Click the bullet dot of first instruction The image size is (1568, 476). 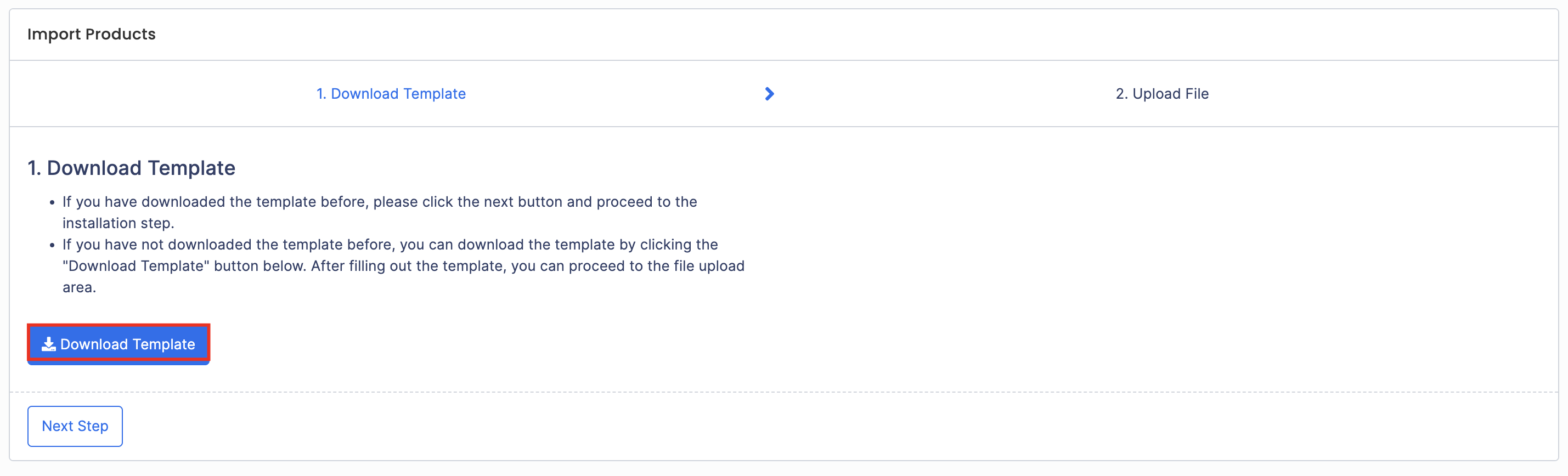click(52, 203)
